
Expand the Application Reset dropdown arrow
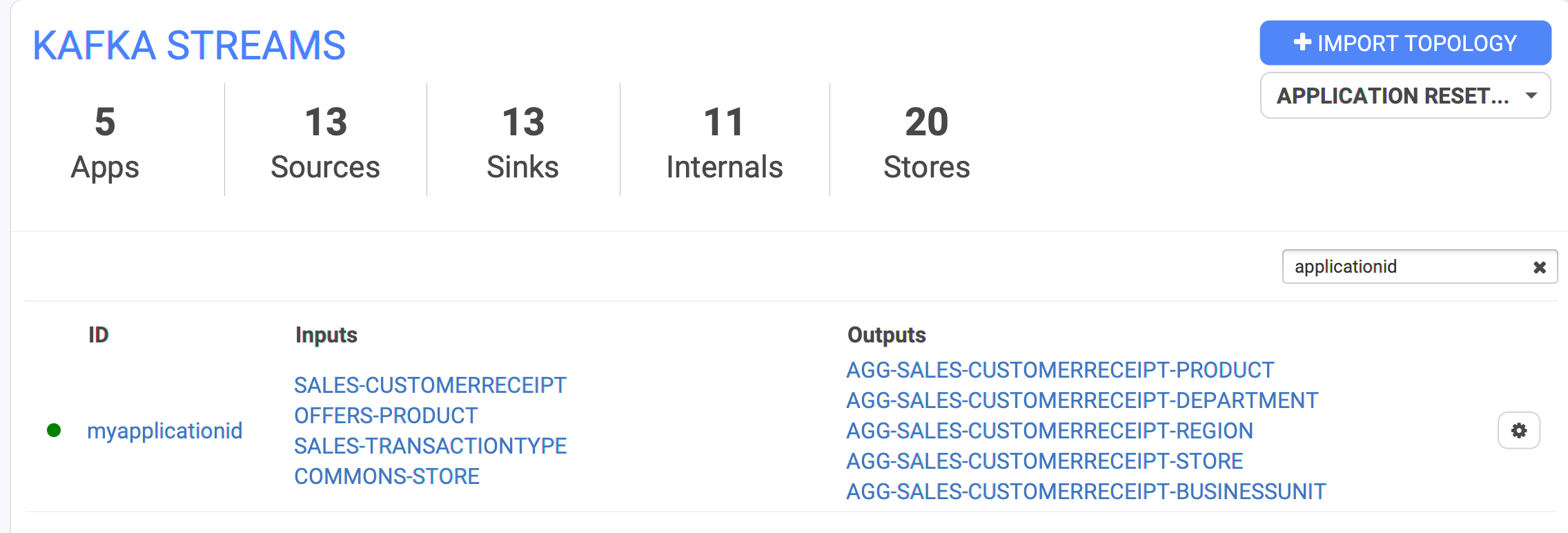[1531, 95]
